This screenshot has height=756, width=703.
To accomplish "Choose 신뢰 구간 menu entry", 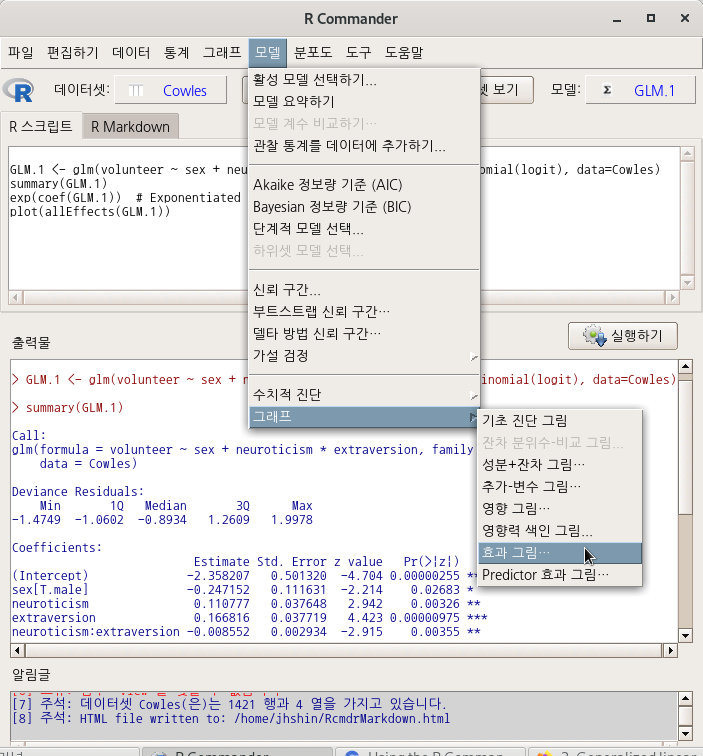I will point(364,289).
